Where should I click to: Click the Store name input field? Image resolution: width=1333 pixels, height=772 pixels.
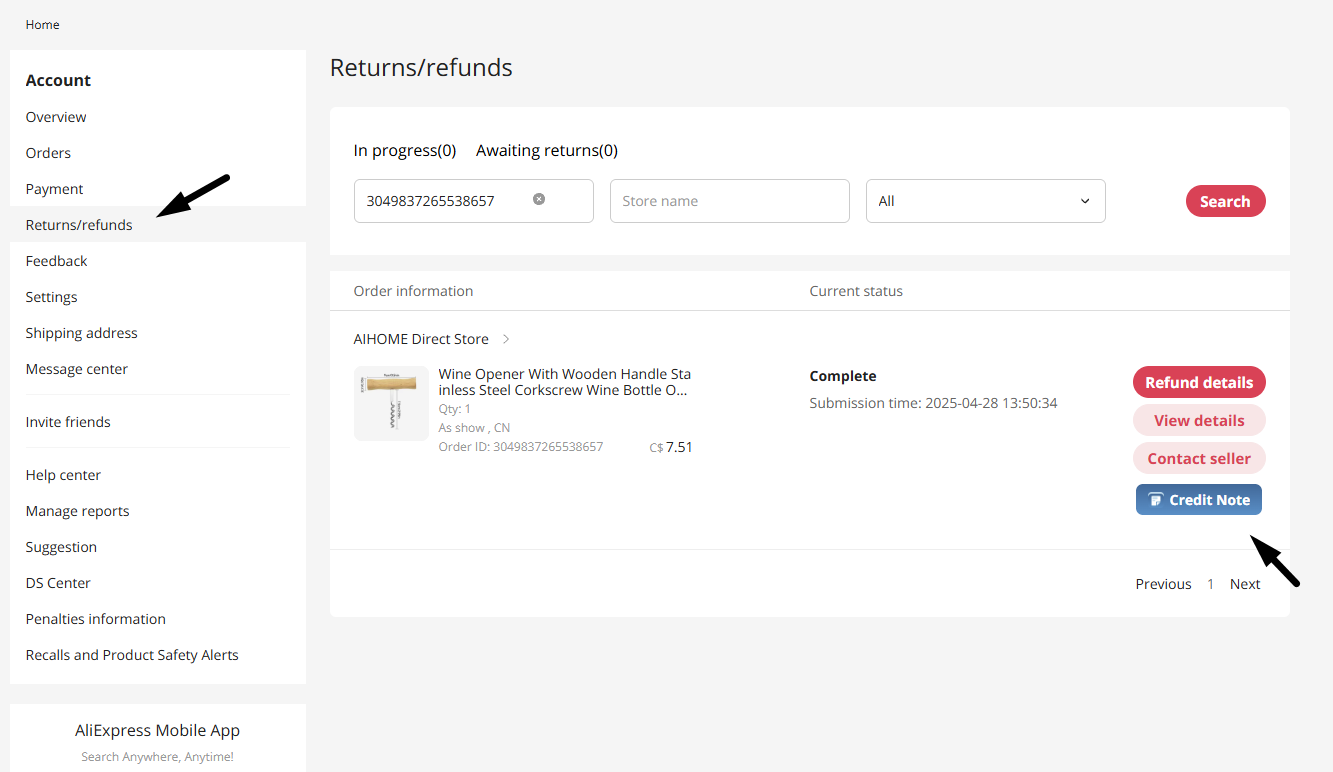729,200
